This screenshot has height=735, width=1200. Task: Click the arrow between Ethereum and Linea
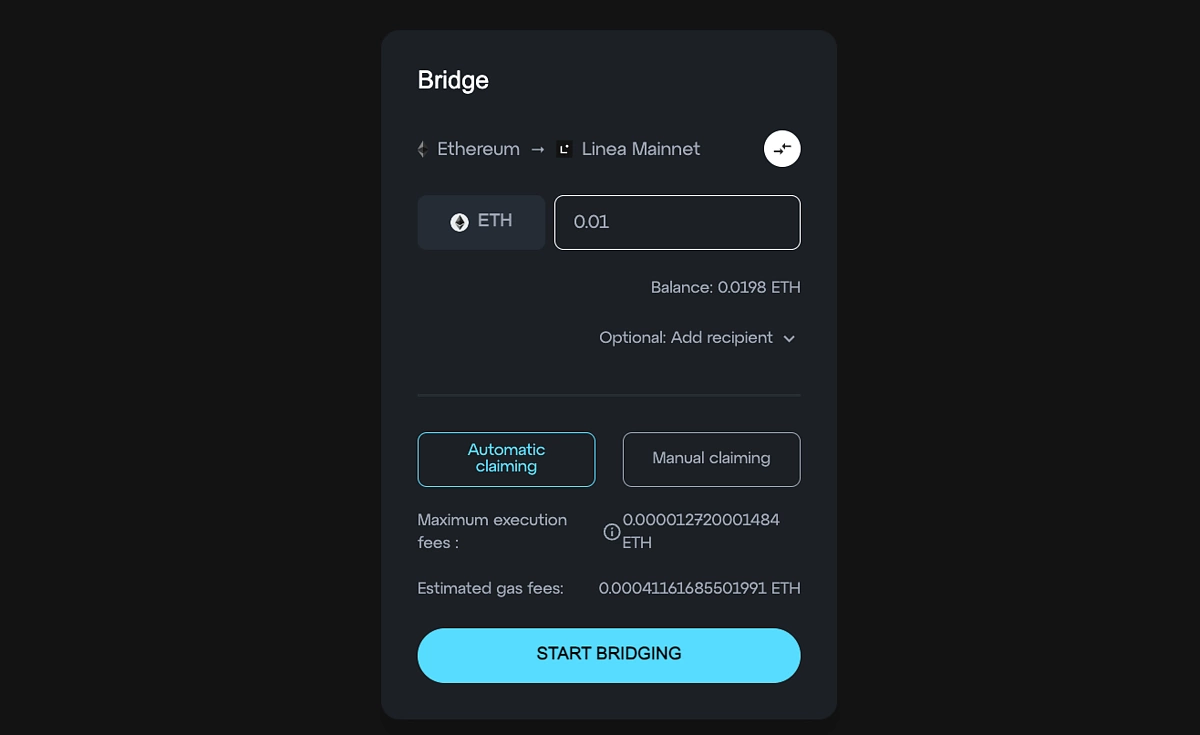click(538, 149)
